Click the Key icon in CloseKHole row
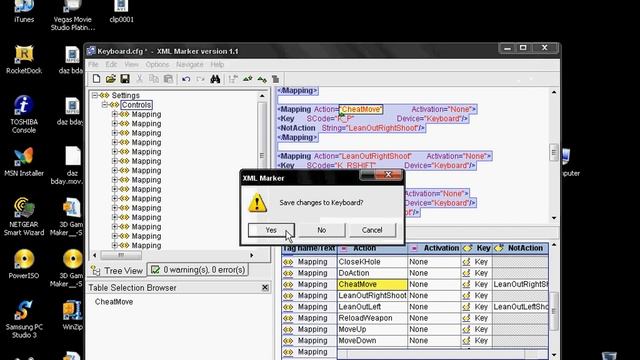 tap(467, 262)
